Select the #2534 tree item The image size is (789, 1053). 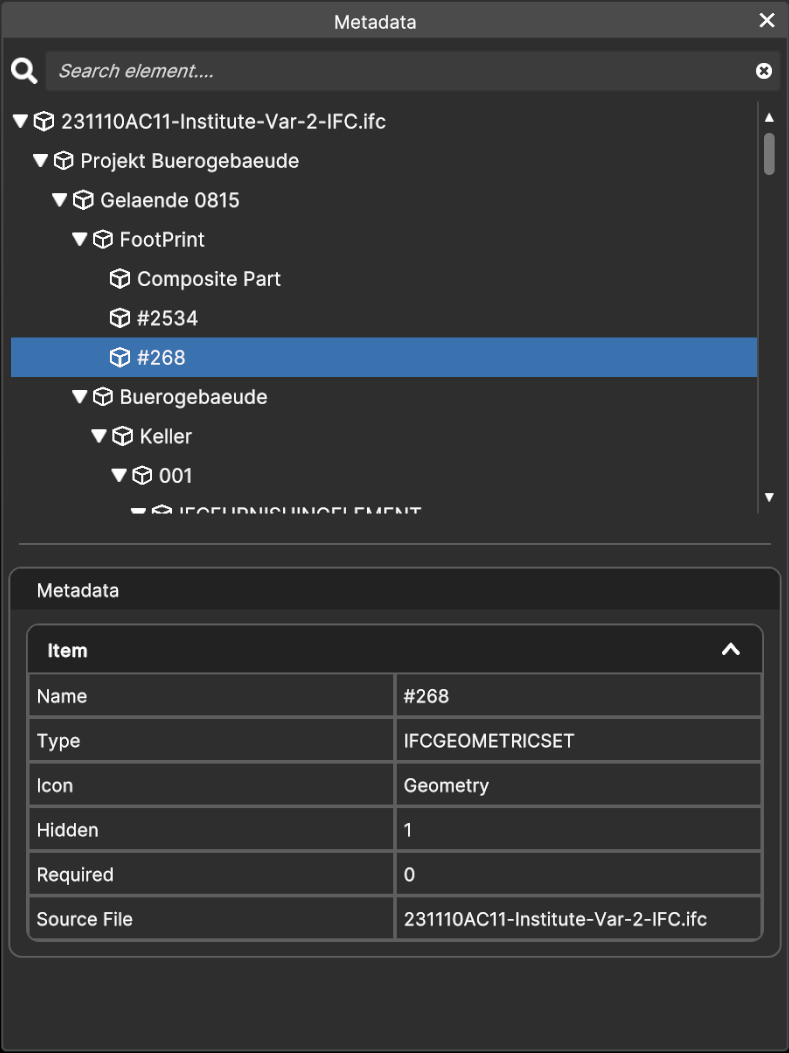click(x=167, y=318)
